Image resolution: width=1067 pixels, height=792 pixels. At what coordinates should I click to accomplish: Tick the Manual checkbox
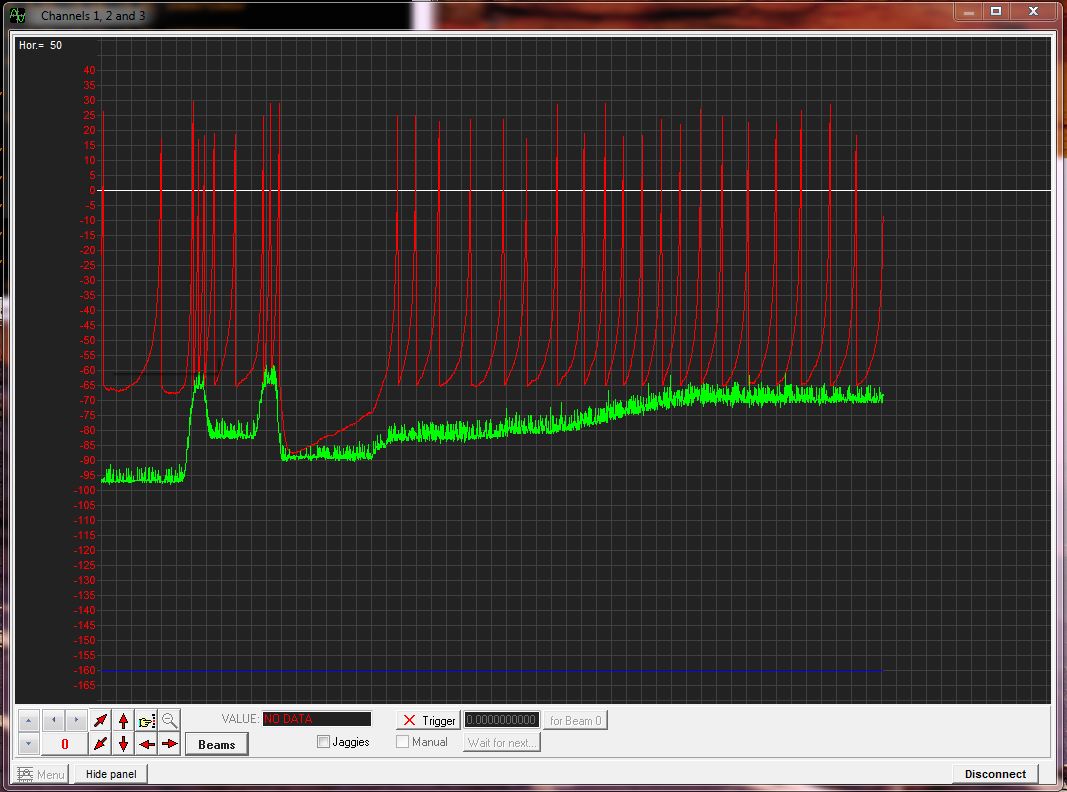tap(403, 742)
